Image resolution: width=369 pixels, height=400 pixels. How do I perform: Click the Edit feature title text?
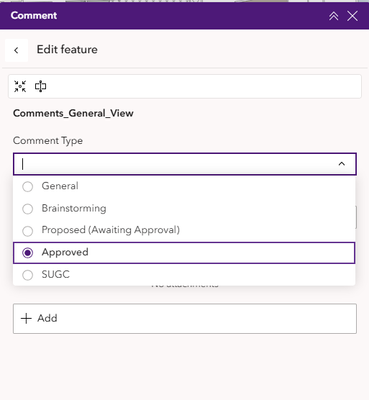point(67,50)
